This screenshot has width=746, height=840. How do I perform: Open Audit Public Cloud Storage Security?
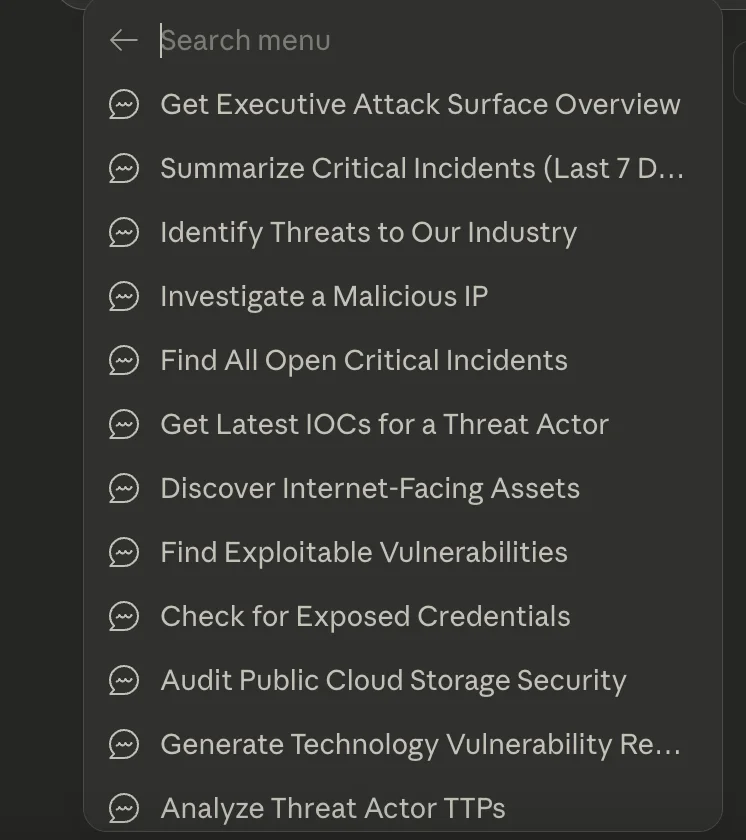(393, 680)
